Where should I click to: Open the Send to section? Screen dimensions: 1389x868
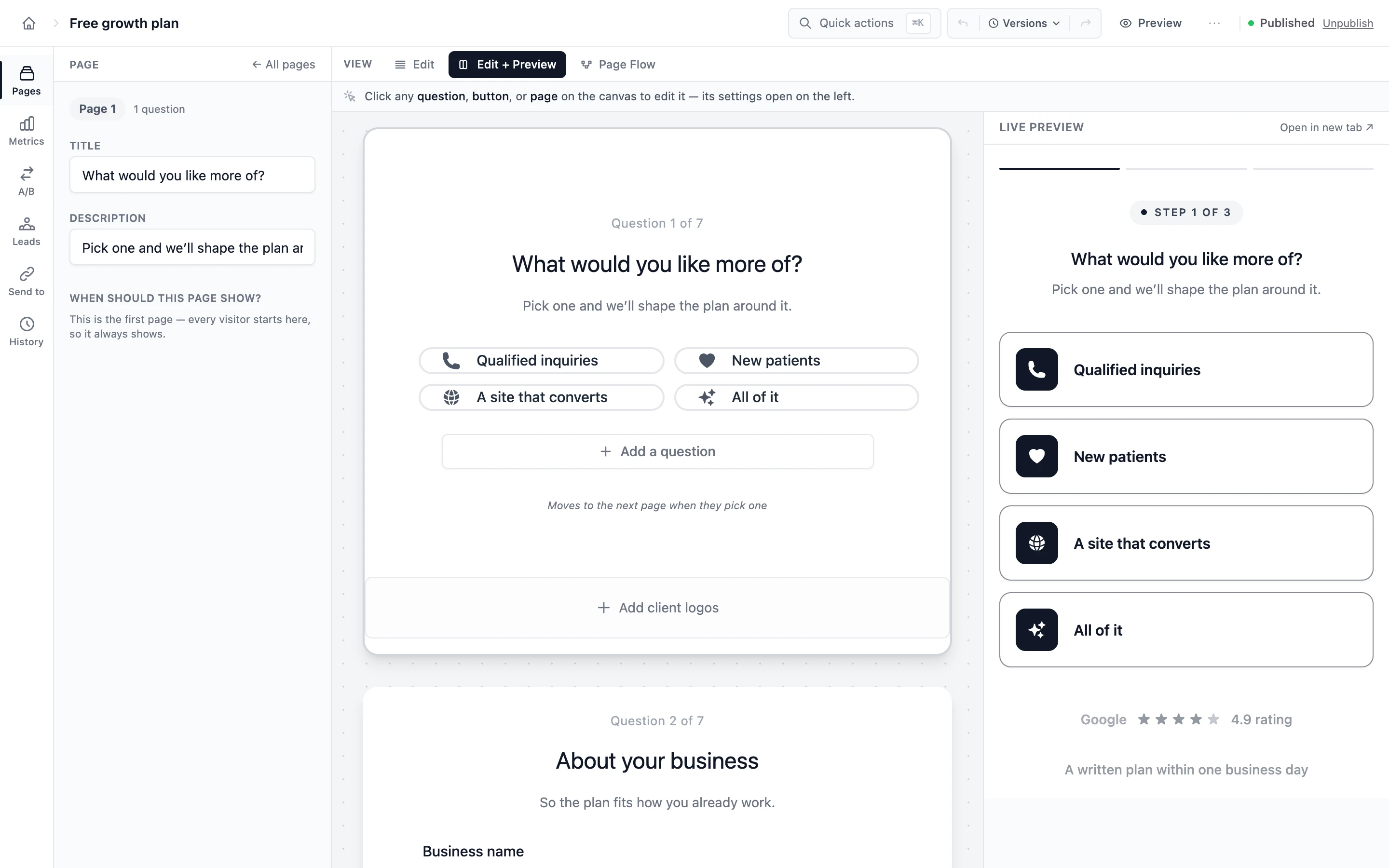[27, 281]
